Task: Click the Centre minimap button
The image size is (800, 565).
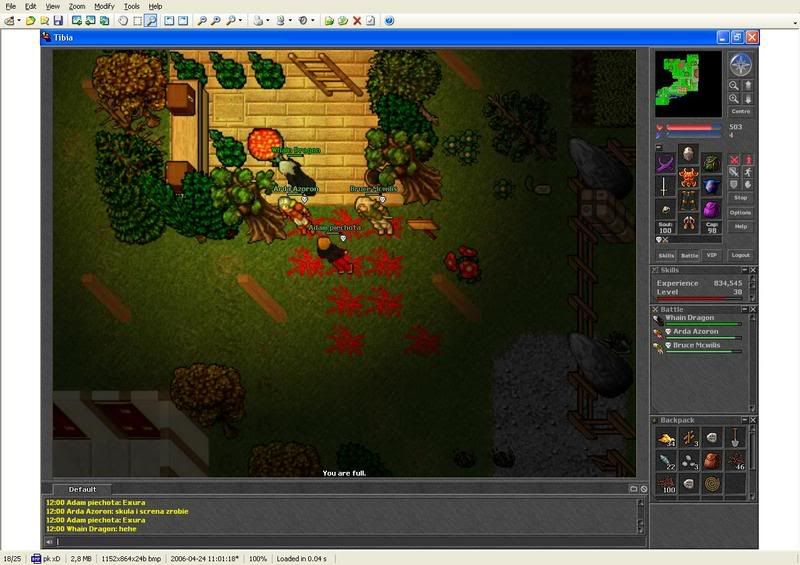Action: 740,111
